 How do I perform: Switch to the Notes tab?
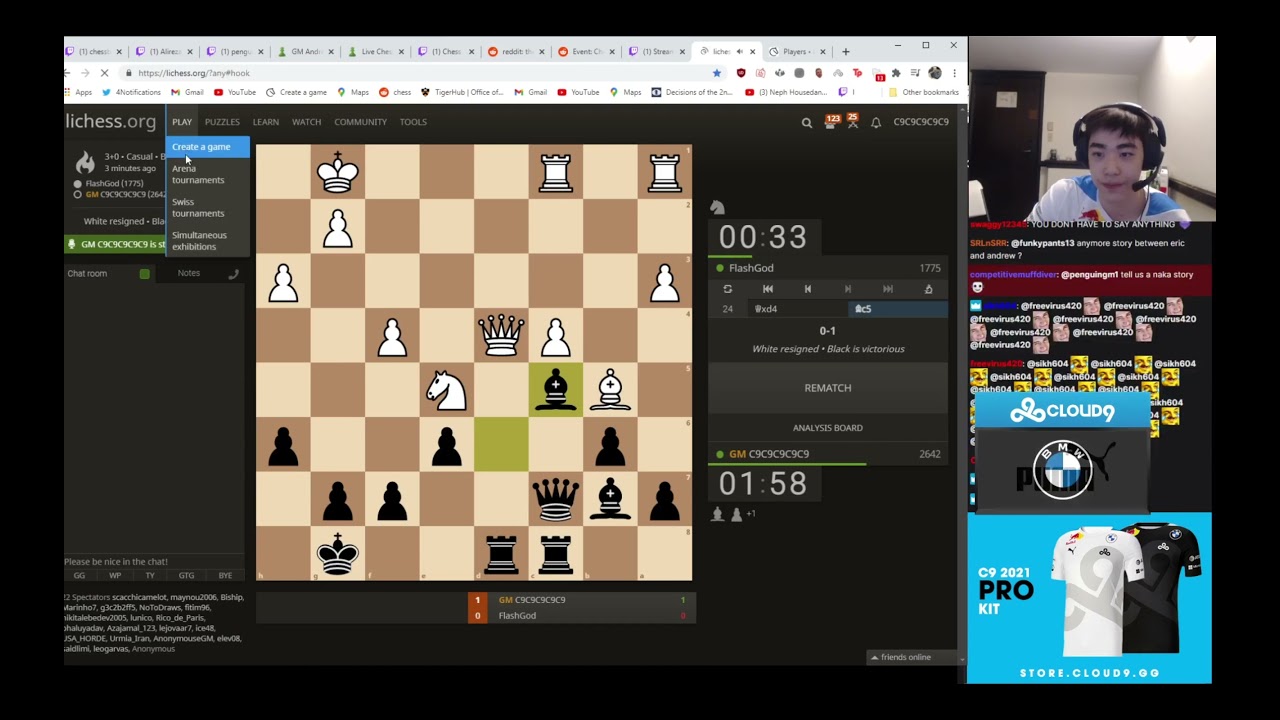[189, 273]
